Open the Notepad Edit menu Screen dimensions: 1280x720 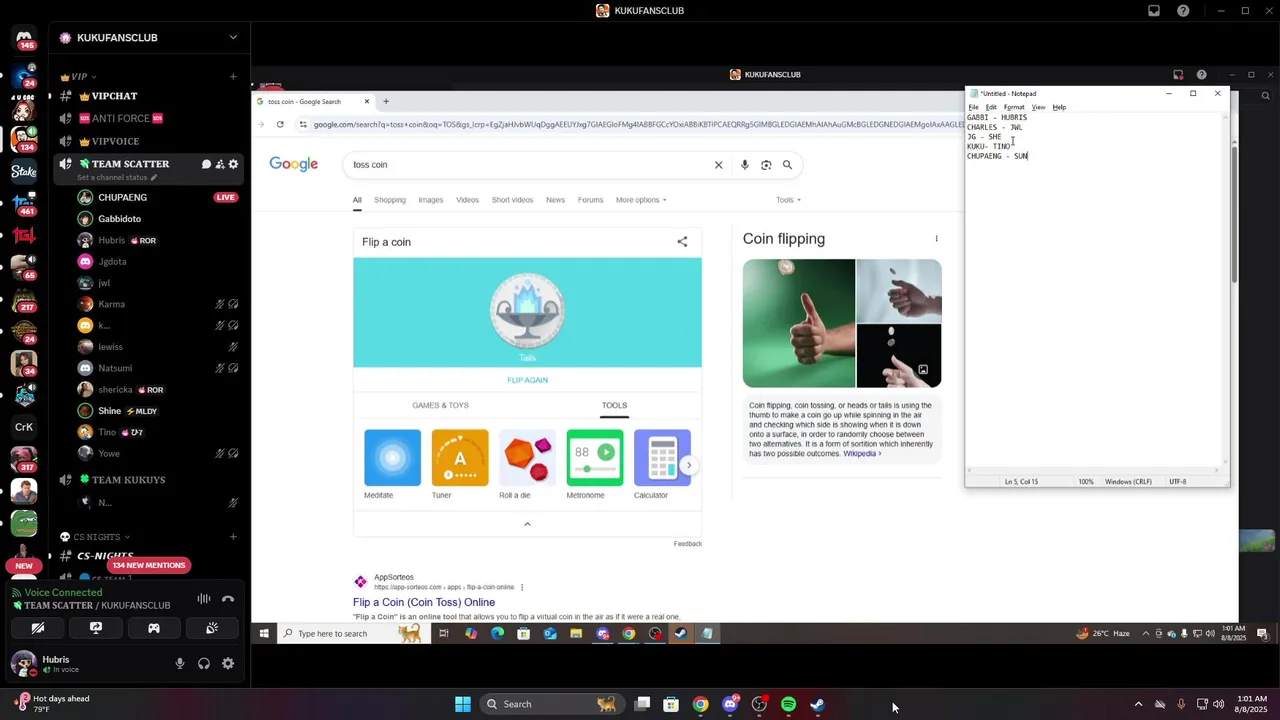991,107
